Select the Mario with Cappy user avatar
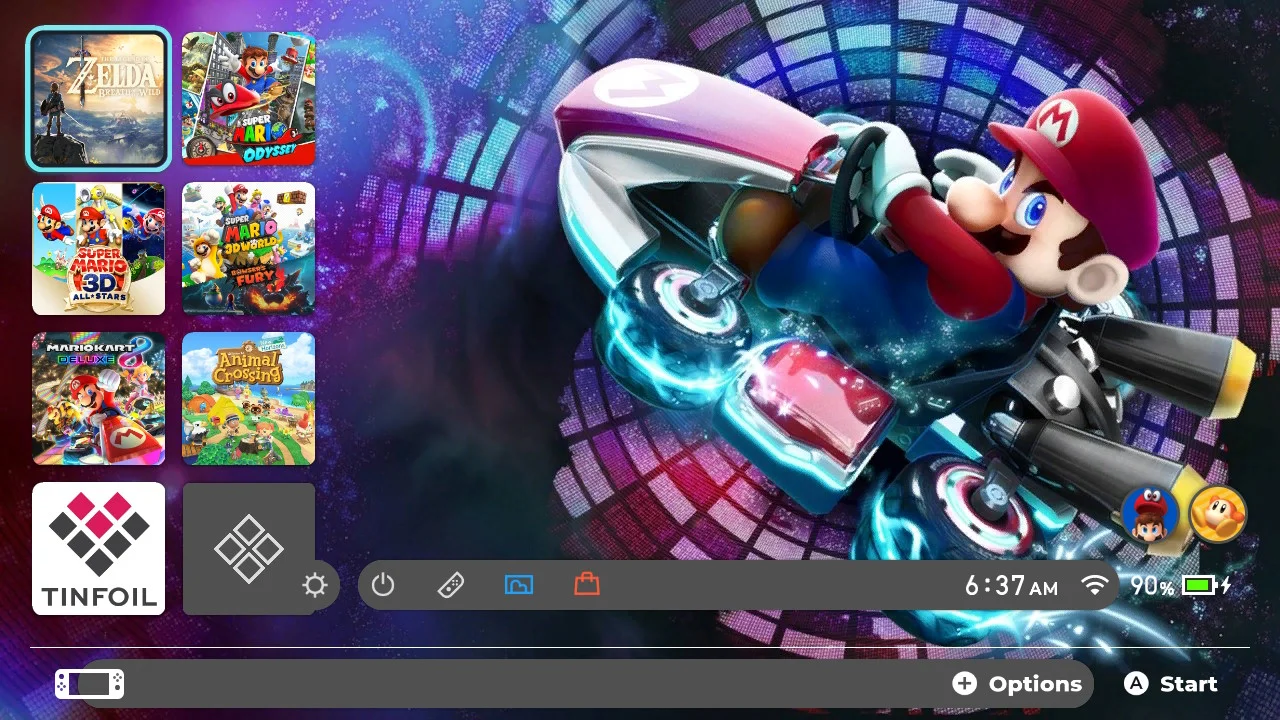Image resolution: width=1280 pixels, height=720 pixels. [x=1149, y=515]
